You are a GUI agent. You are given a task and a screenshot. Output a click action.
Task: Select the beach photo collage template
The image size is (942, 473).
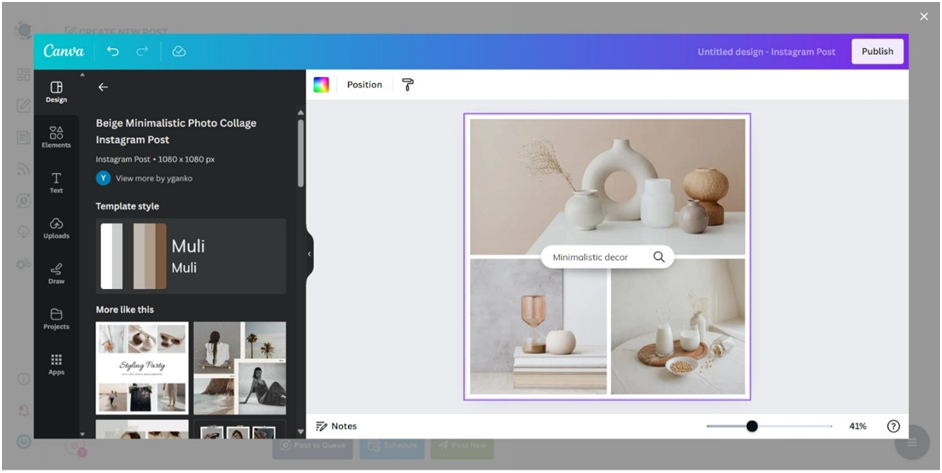240,368
